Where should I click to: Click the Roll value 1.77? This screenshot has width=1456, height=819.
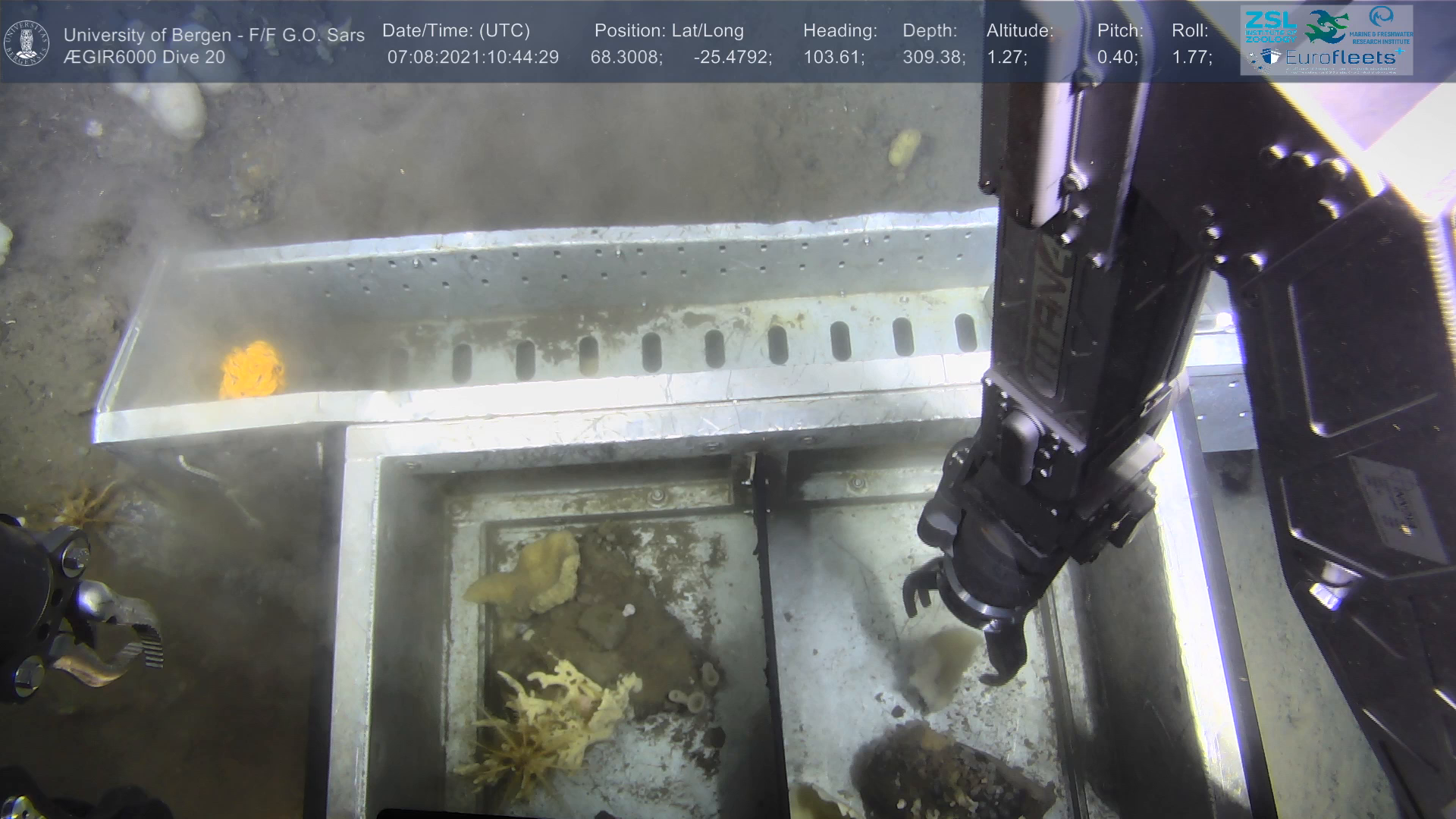coord(1191,58)
